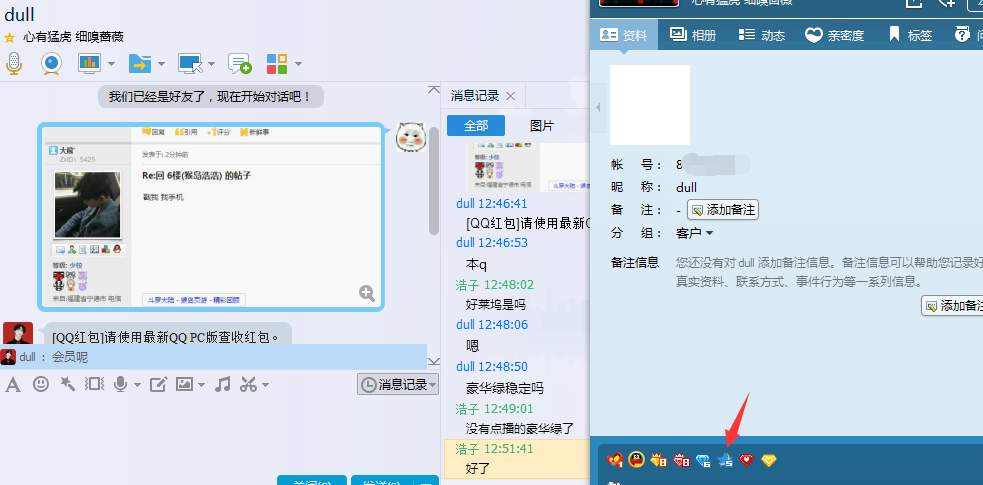
Task: Open the forum screenshot image in chat
Action: 211,217
